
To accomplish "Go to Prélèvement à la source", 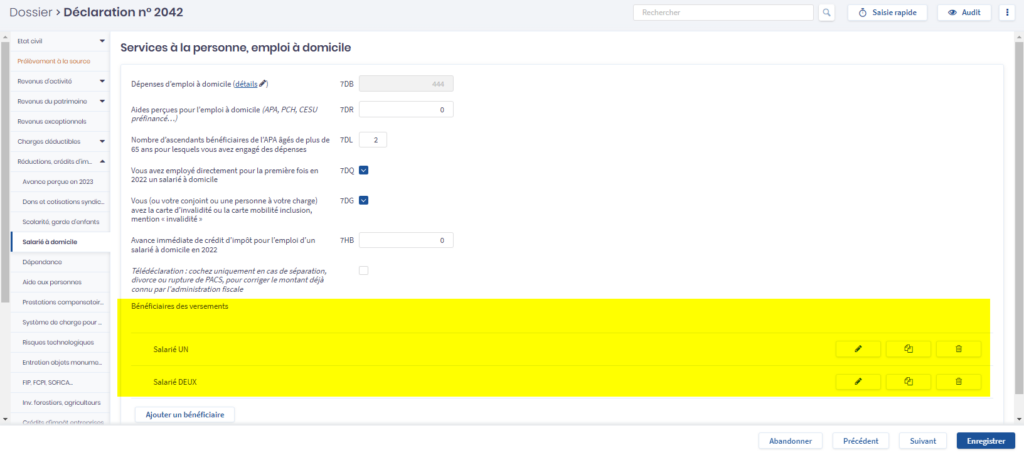I will [x=54, y=61].
